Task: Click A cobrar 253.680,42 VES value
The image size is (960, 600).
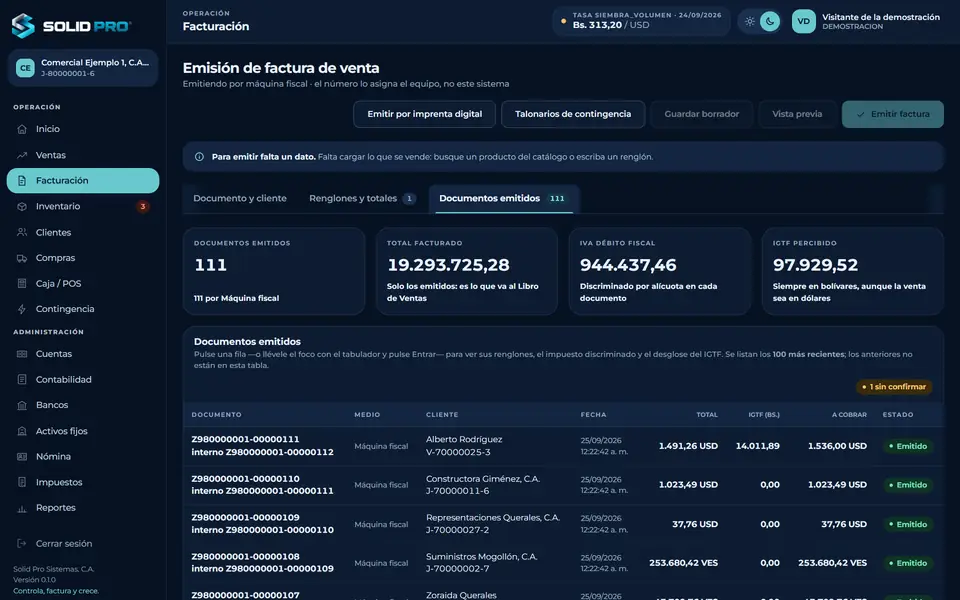Action: [832, 563]
